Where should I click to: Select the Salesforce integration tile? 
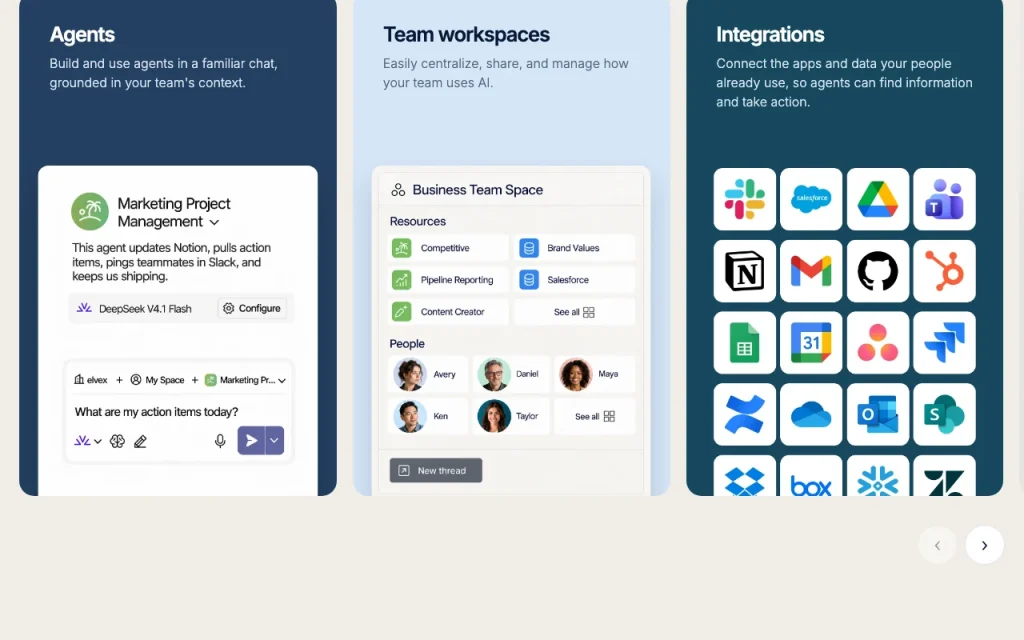pos(811,199)
